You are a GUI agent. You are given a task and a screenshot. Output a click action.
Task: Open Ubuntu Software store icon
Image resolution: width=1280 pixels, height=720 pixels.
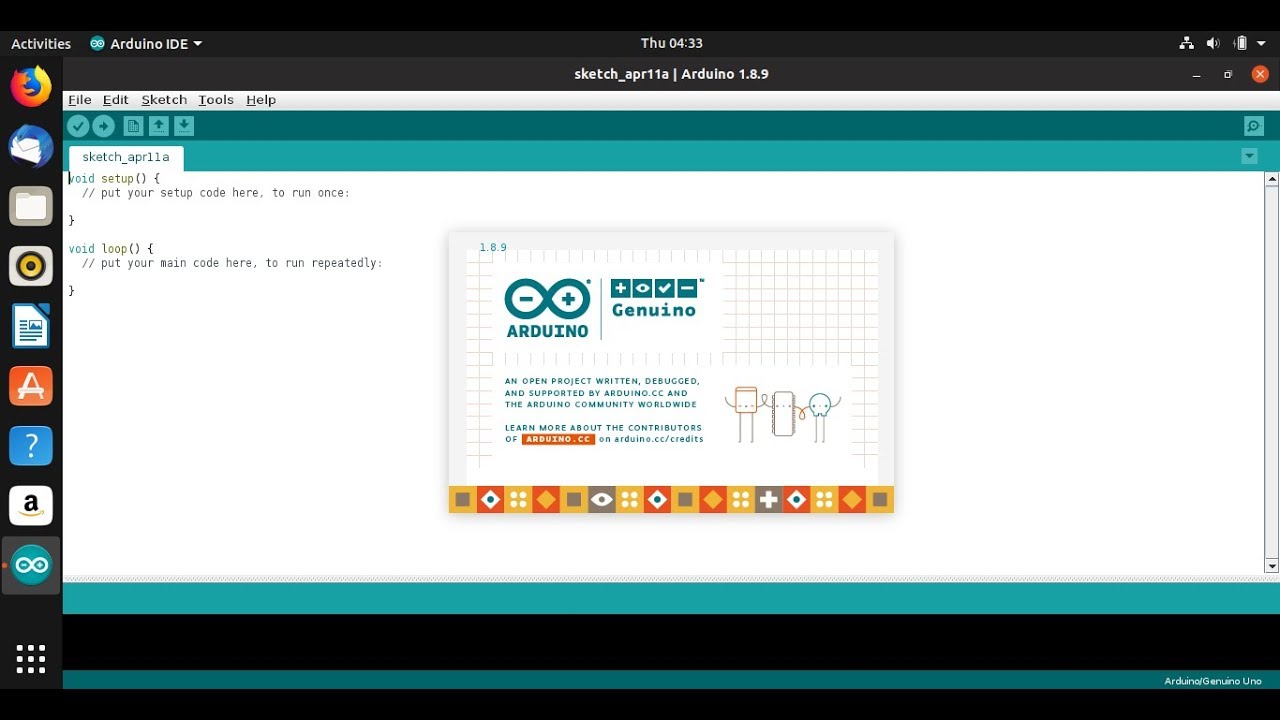click(x=31, y=386)
